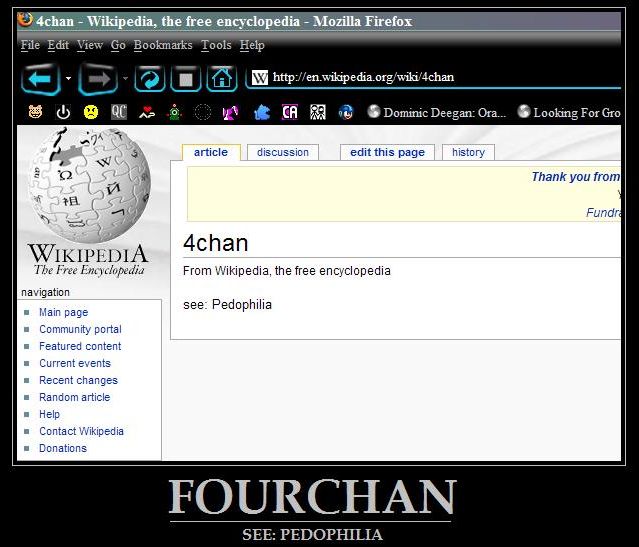Click the '4chan' article heading
The height and width of the screenshot is (547, 639).
216,243
